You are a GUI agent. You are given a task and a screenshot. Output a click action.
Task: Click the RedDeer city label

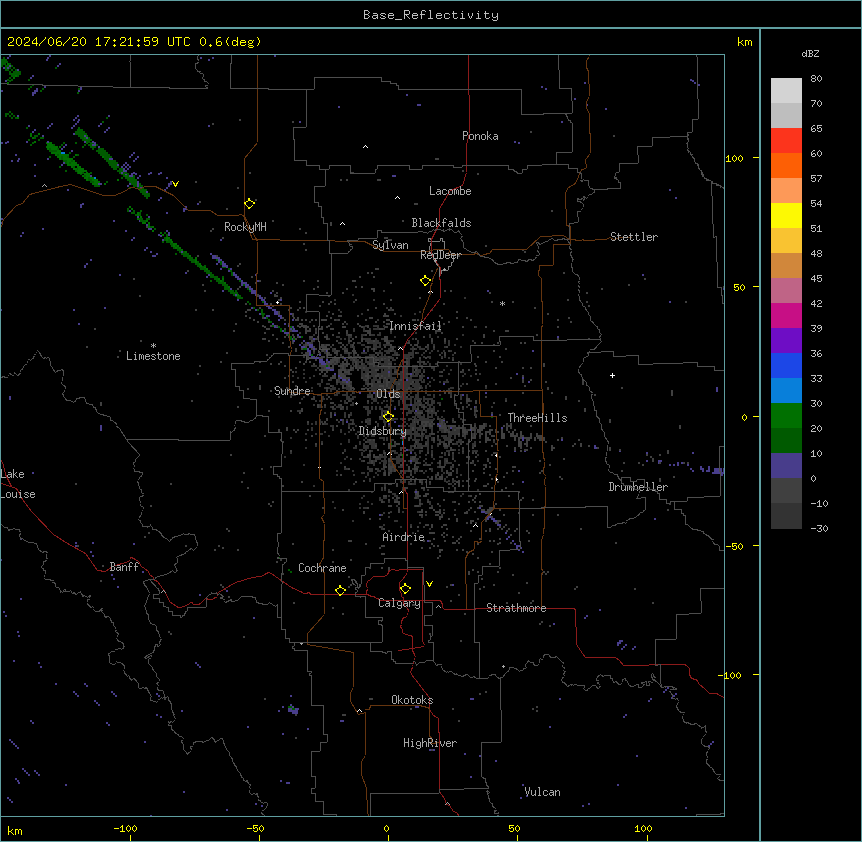[x=440, y=255]
